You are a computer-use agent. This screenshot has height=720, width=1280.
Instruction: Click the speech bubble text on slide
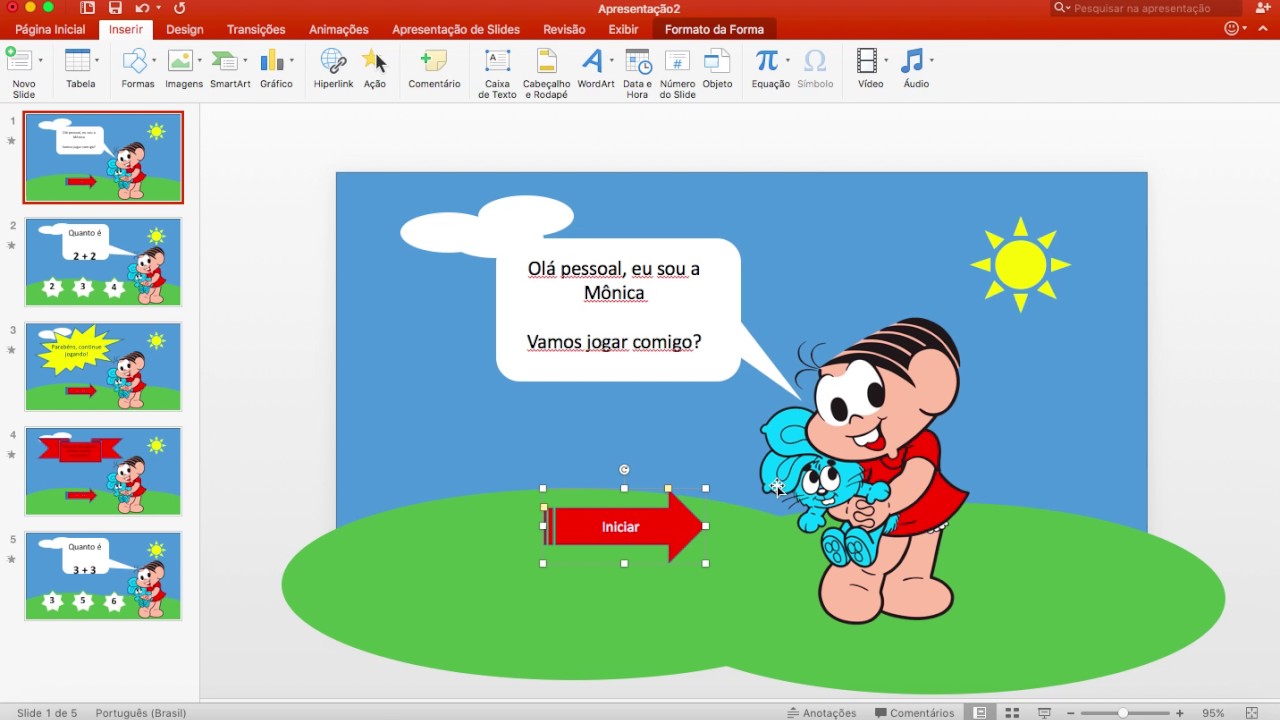pos(614,305)
